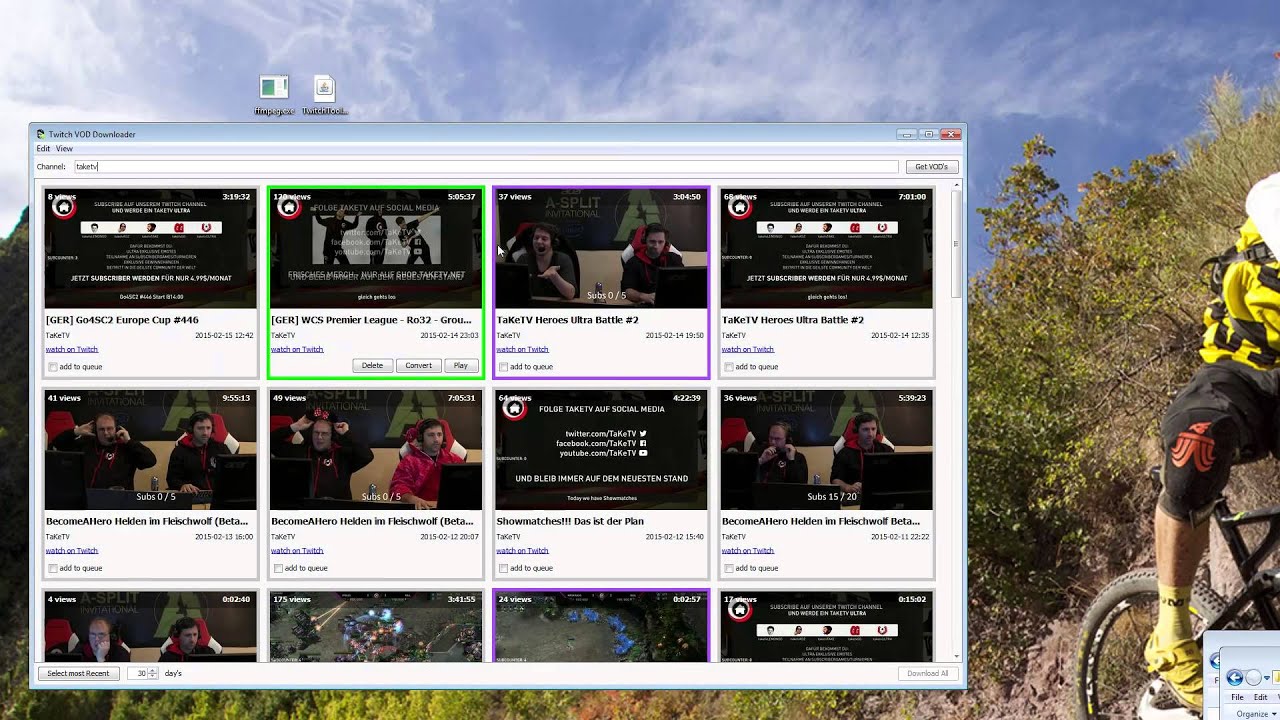Focus the Channel input containing taketv
The width and height of the screenshot is (1280, 720).
(x=485, y=167)
